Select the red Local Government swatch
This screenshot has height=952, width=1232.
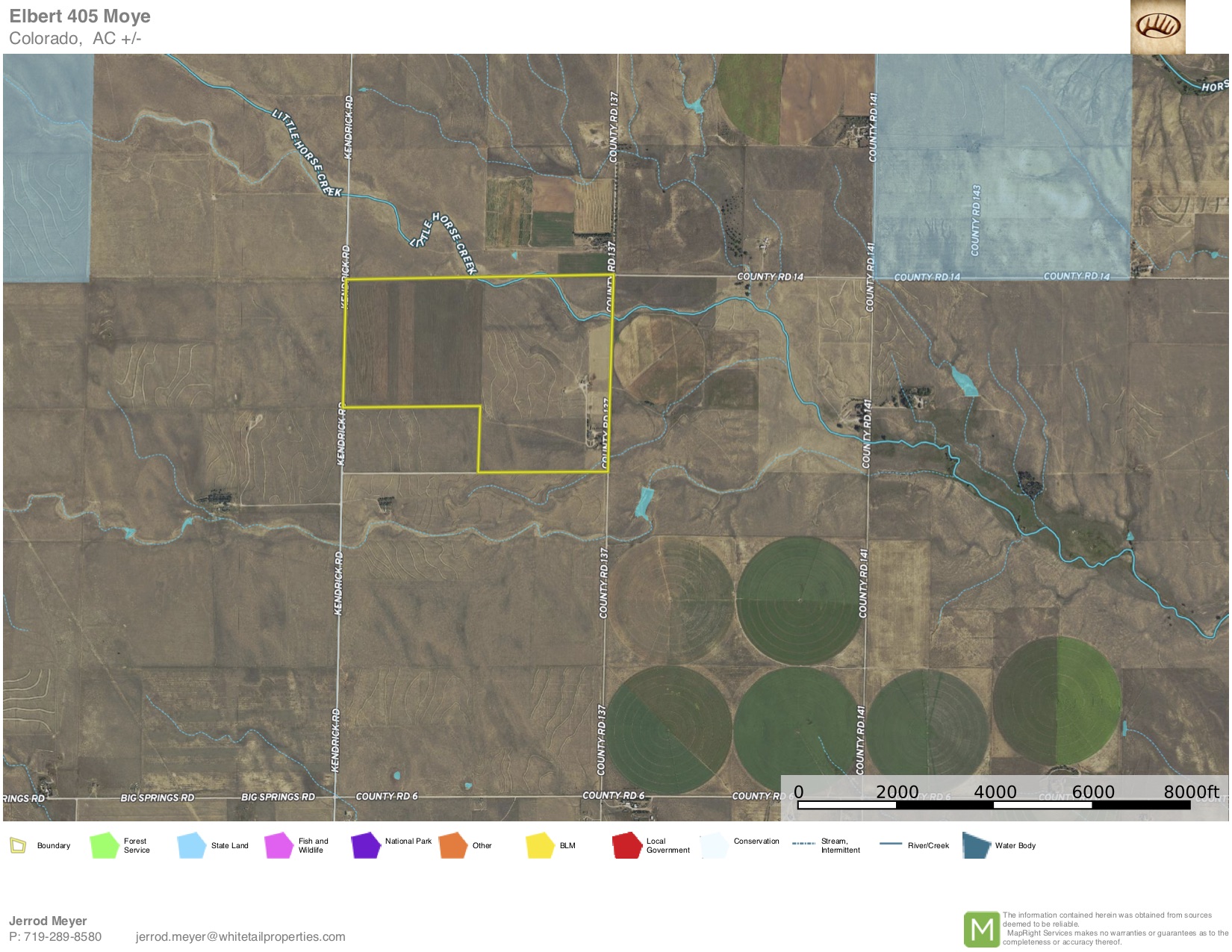pyautogui.click(x=627, y=845)
